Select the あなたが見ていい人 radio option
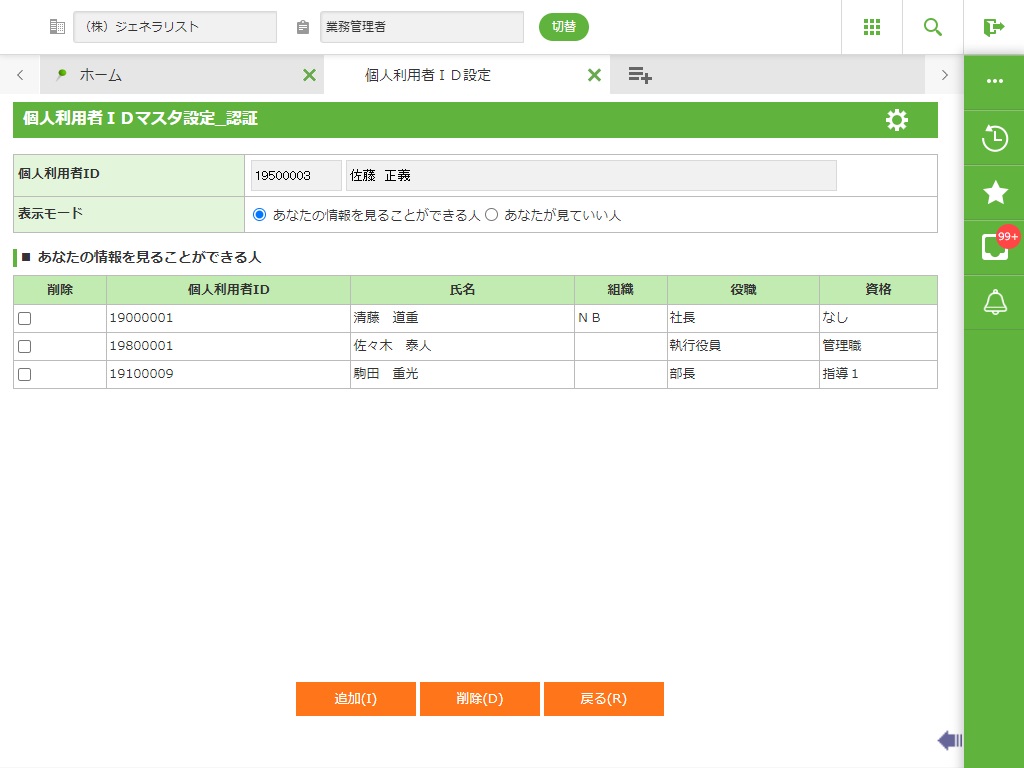Image resolution: width=1024 pixels, height=768 pixels. pos(491,215)
